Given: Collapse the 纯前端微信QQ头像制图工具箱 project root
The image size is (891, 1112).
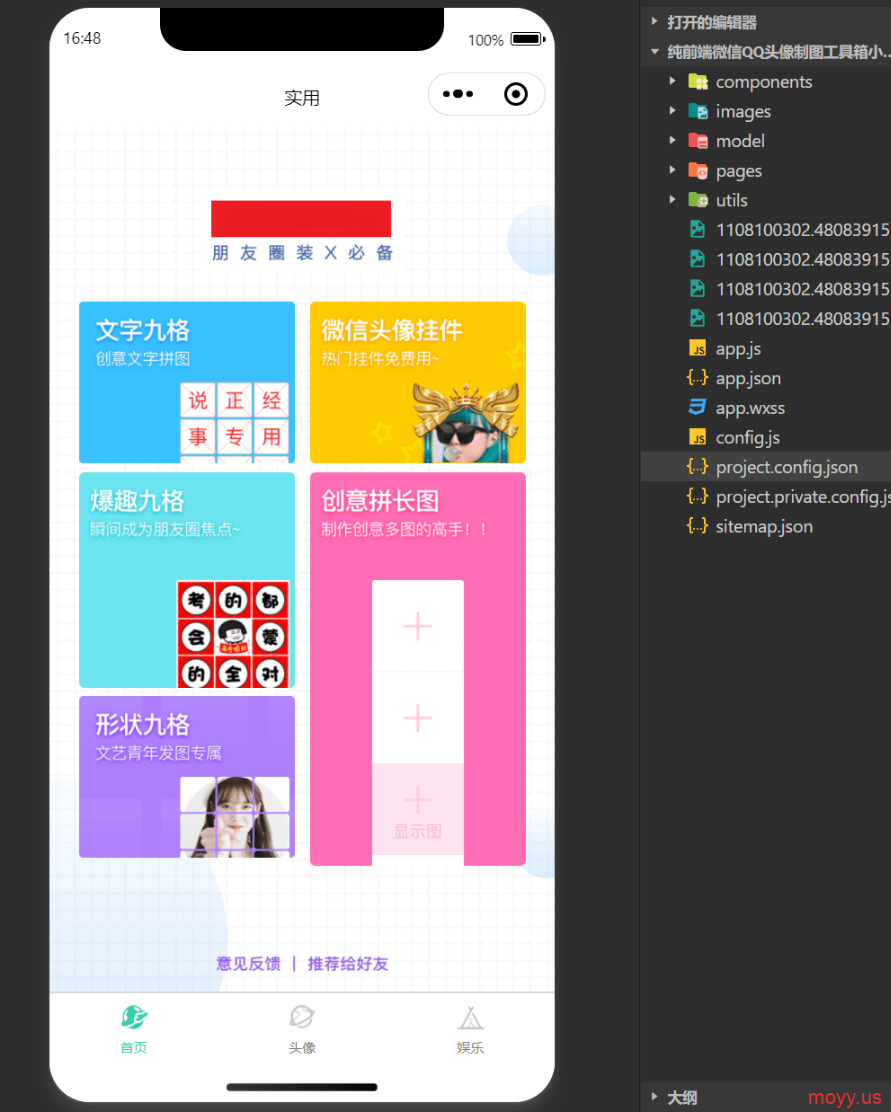Looking at the screenshot, I should tap(654, 52).
